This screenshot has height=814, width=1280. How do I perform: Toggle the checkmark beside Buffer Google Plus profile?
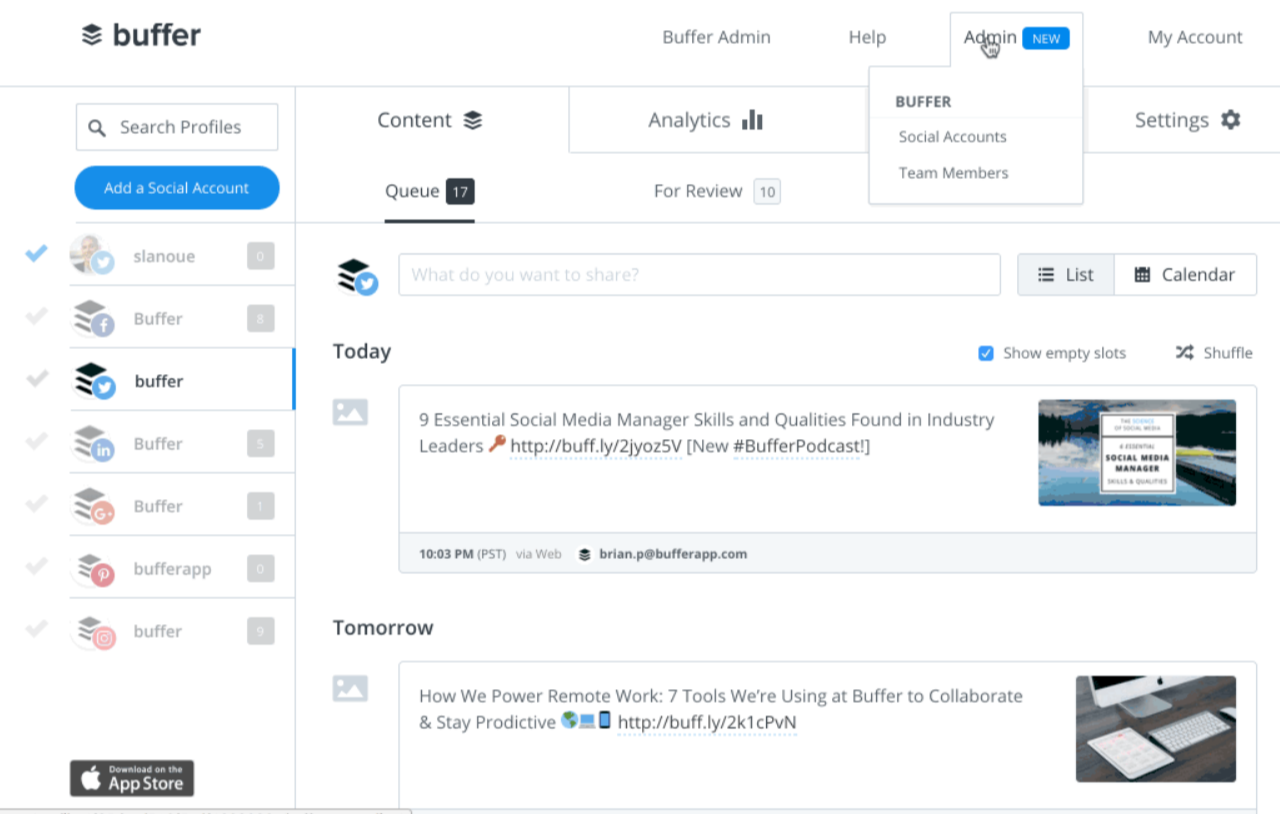pos(36,504)
